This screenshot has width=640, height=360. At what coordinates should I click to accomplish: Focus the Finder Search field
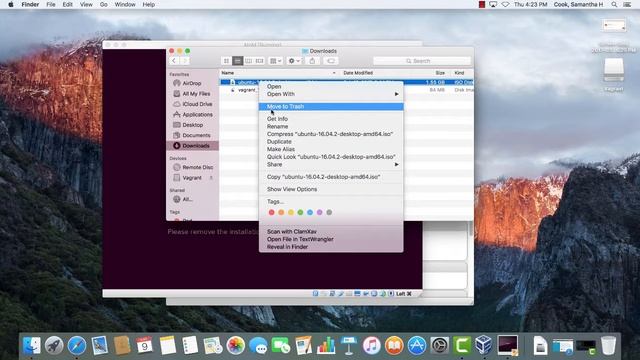coord(422,61)
